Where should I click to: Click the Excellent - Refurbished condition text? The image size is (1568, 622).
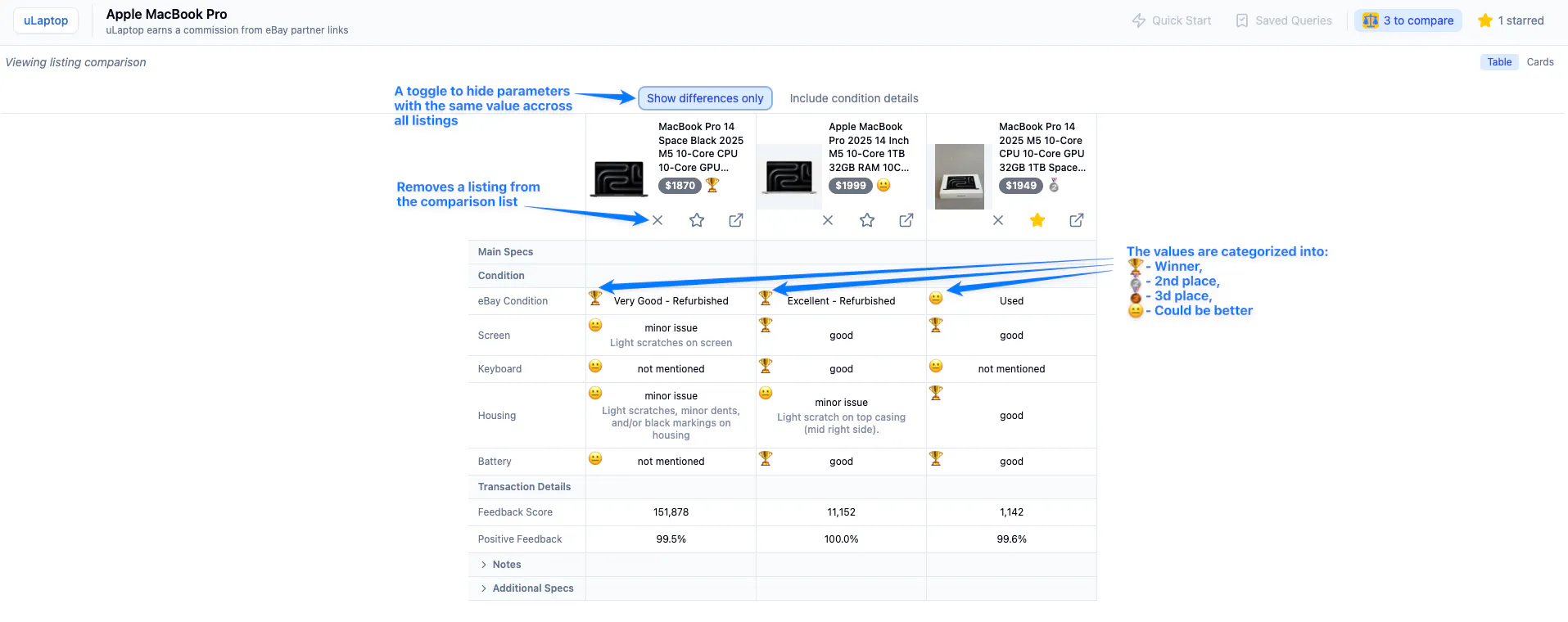[842, 301]
